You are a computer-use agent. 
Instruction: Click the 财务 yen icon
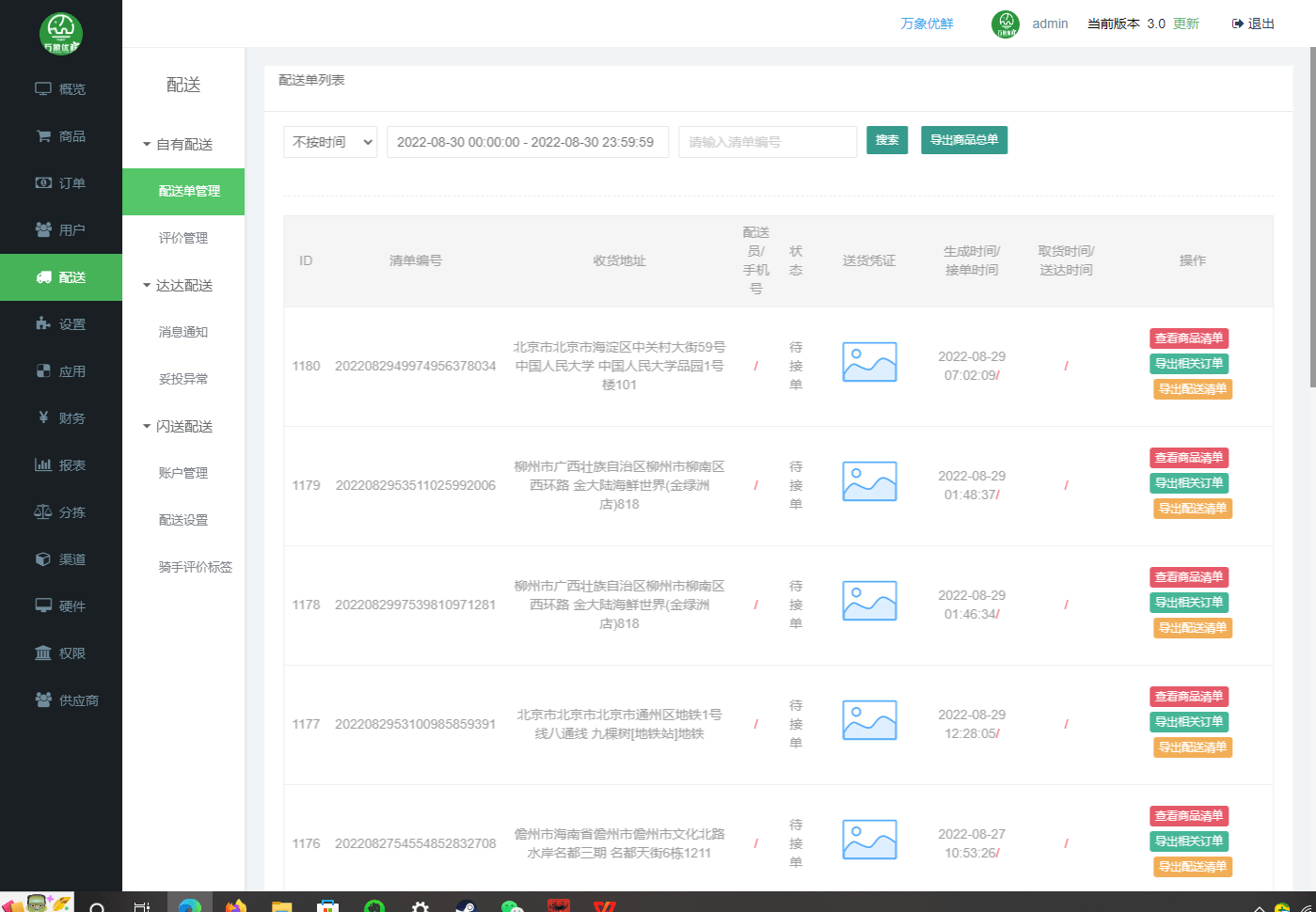point(43,417)
